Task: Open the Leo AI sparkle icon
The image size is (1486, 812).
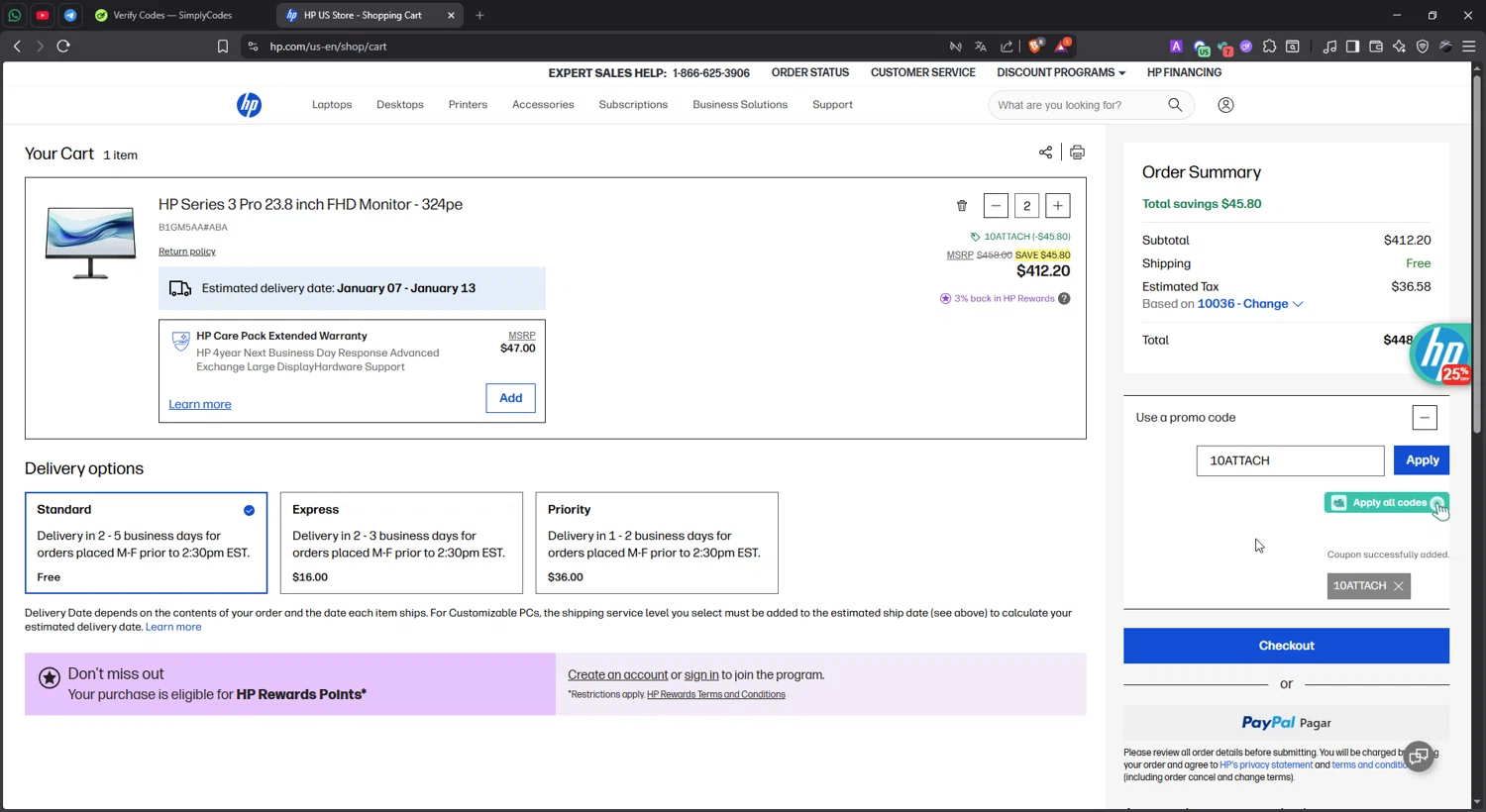Action: [x=1399, y=46]
